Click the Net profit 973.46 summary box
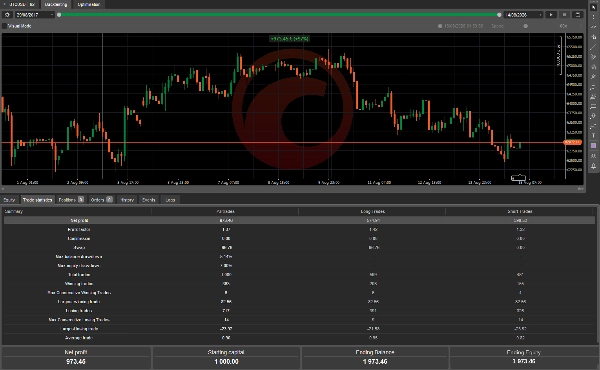Screen dimensions: 600x370 (x=76, y=357)
